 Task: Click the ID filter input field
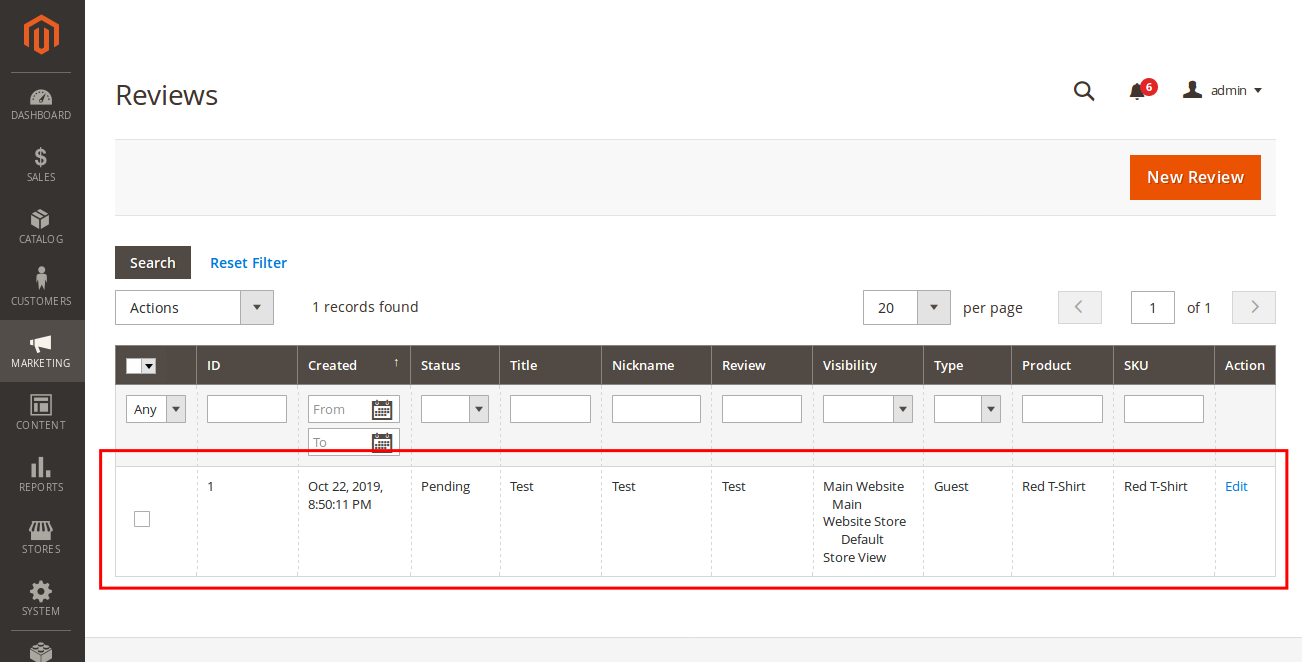pos(247,409)
